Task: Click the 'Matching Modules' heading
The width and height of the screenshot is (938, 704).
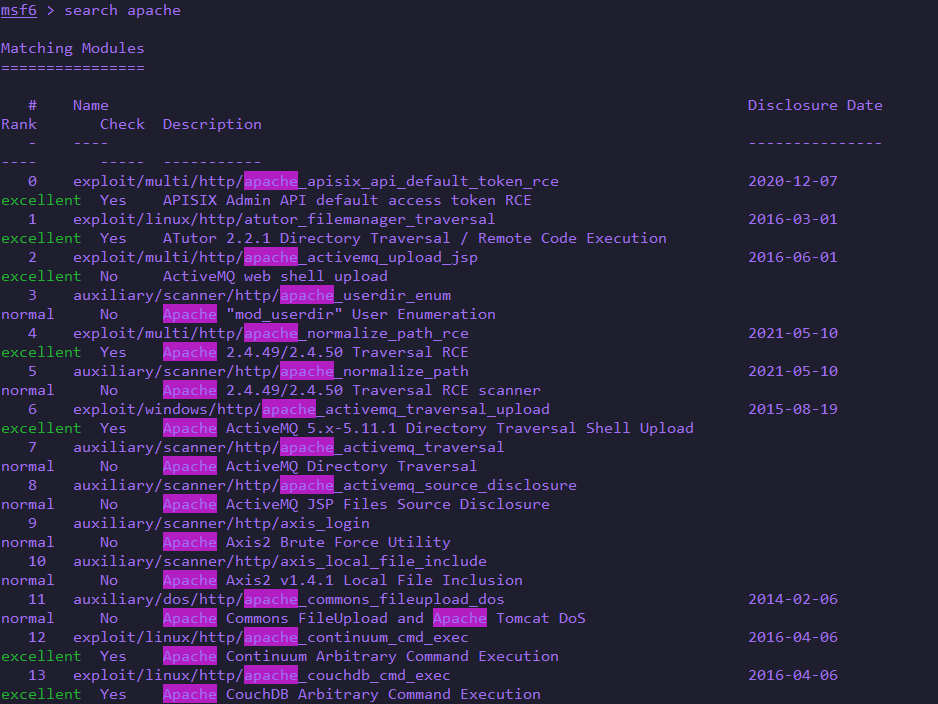Action: pos(72,48)
